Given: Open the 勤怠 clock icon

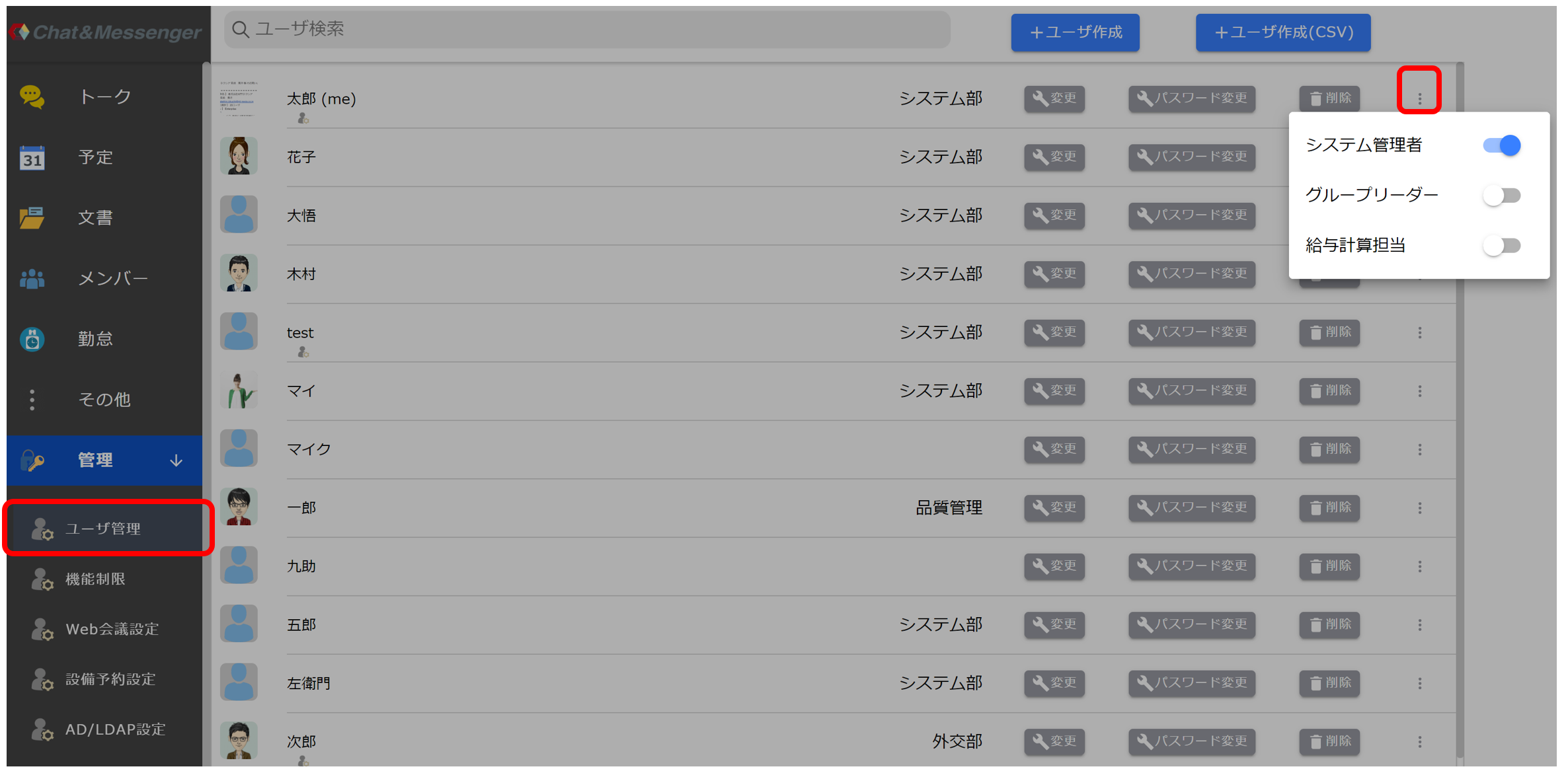Looking at the screenshot, I should point(32,339).
